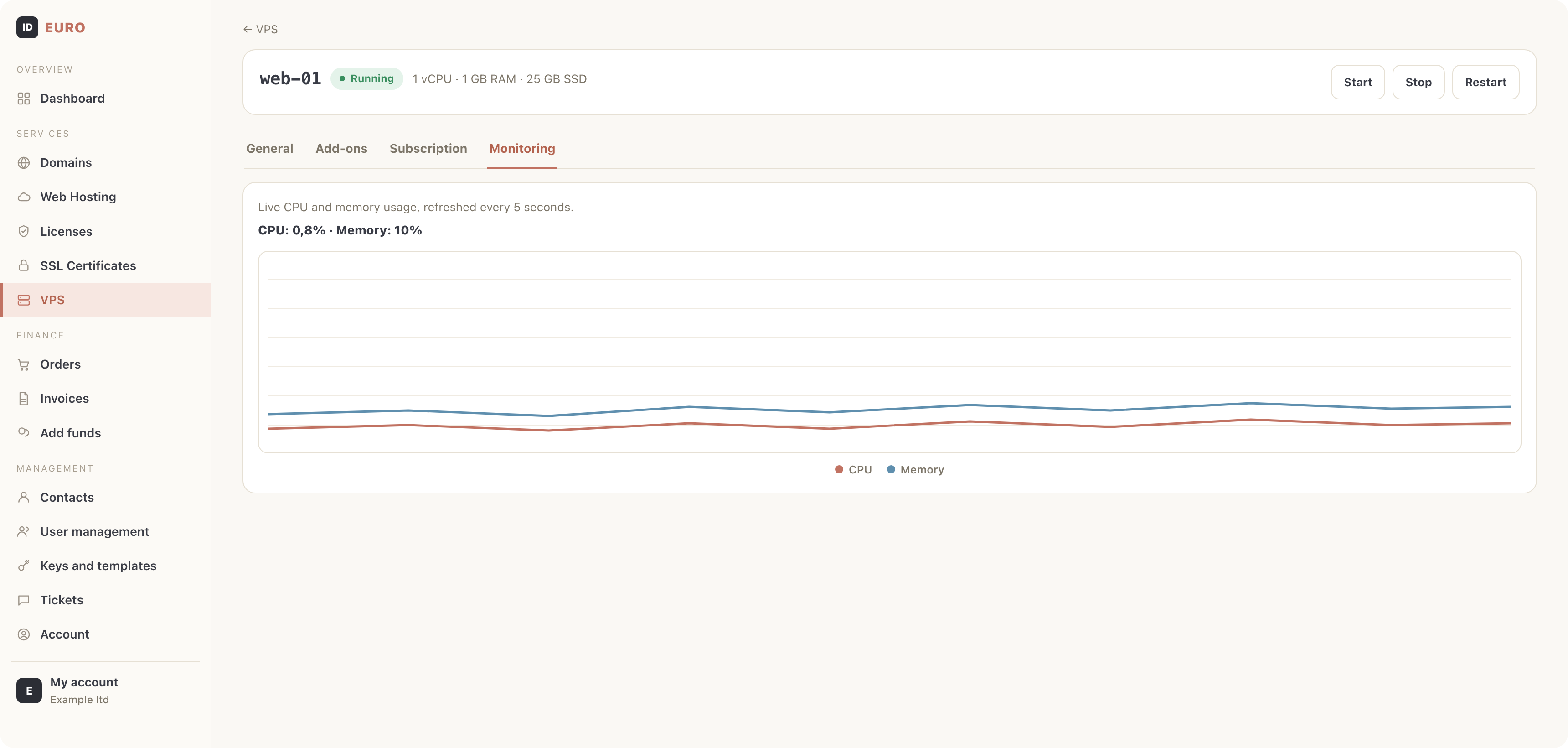Open the Subscription tab
1568x748 pixels.
tap(428, 149)
